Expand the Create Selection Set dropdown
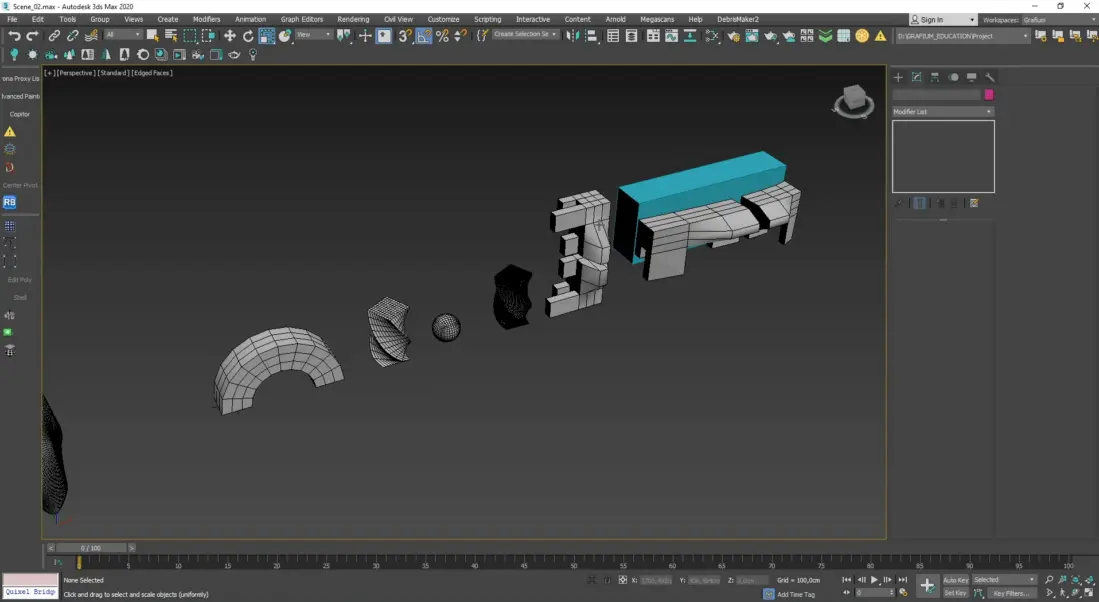Image resolution: width=1099 pixels, height=602 pixels. tap(525, 34)
